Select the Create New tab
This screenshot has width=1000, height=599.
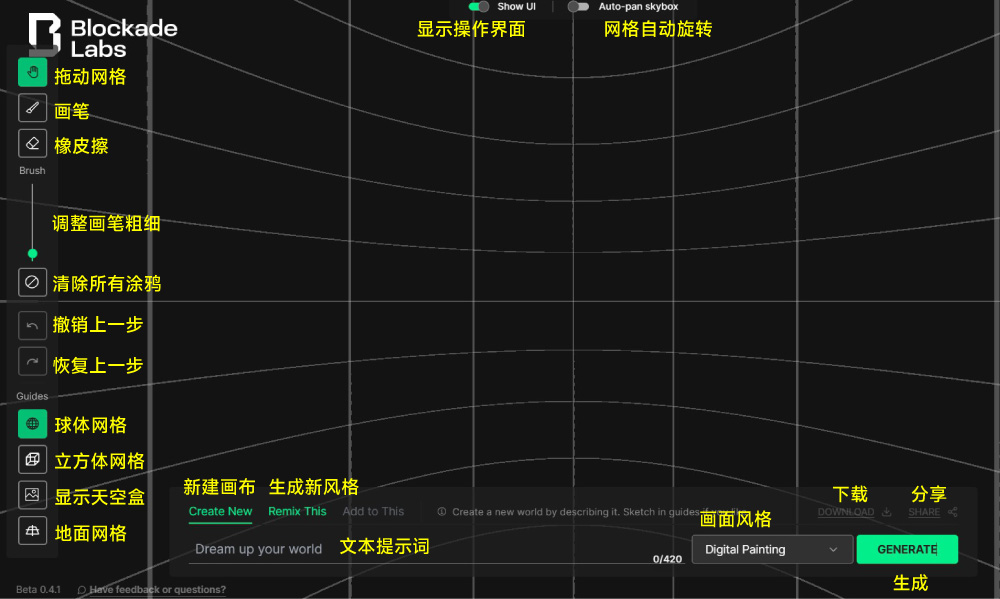tap(220, 511)
